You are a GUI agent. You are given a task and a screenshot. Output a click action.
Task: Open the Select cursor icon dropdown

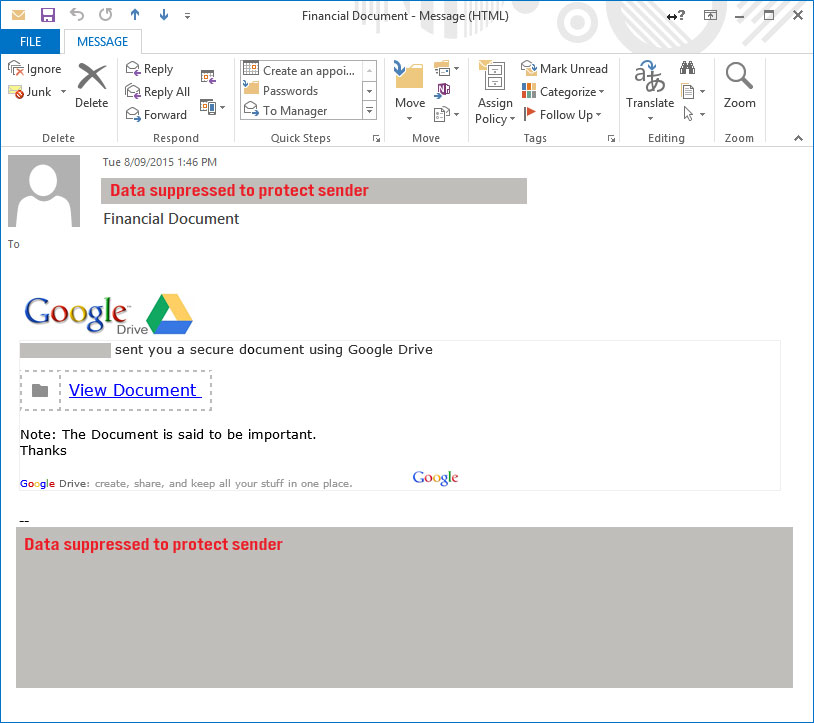coord(693,114)
